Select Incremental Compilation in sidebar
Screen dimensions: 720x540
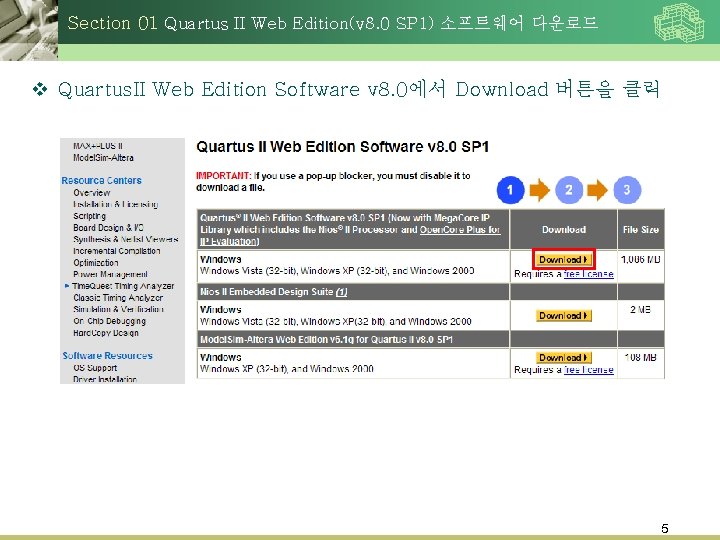pyautogui.click(x=117, y=251)
